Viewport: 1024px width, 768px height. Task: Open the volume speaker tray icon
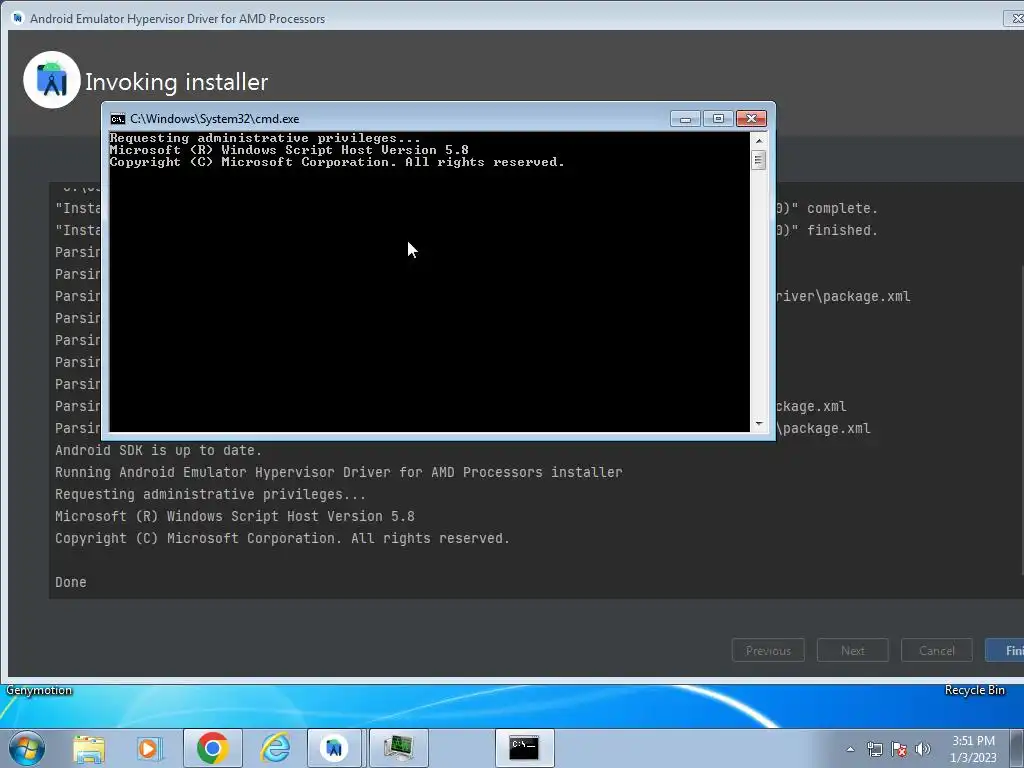(923, 749)
